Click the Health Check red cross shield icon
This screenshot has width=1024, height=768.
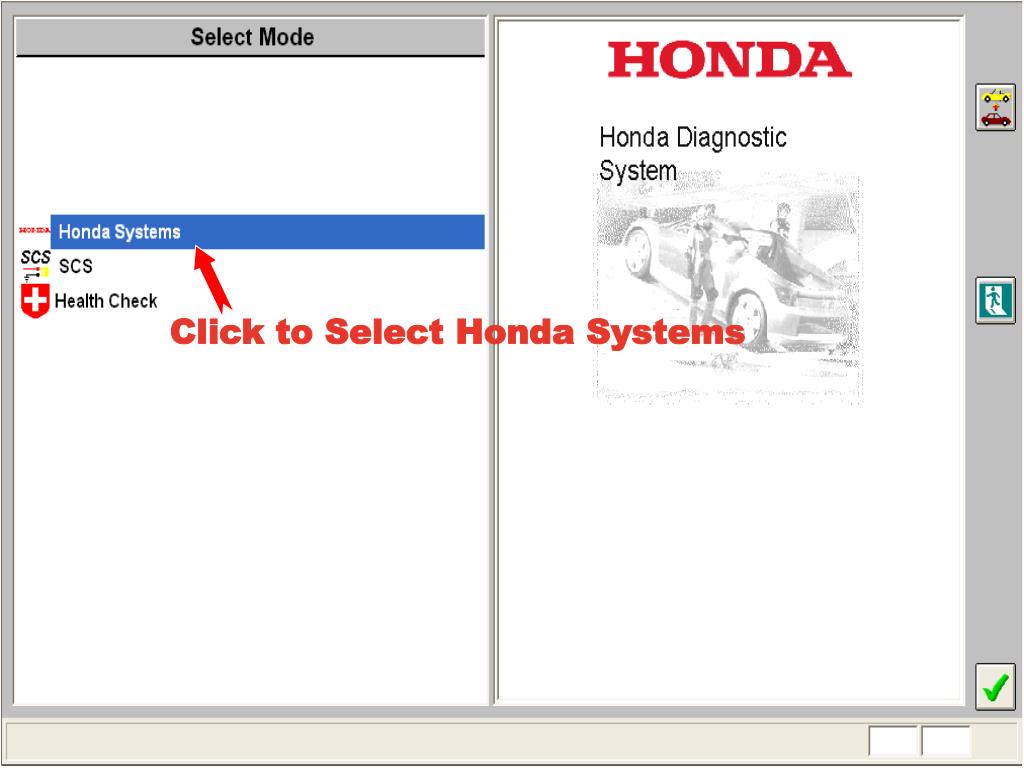tap(35, 301)
